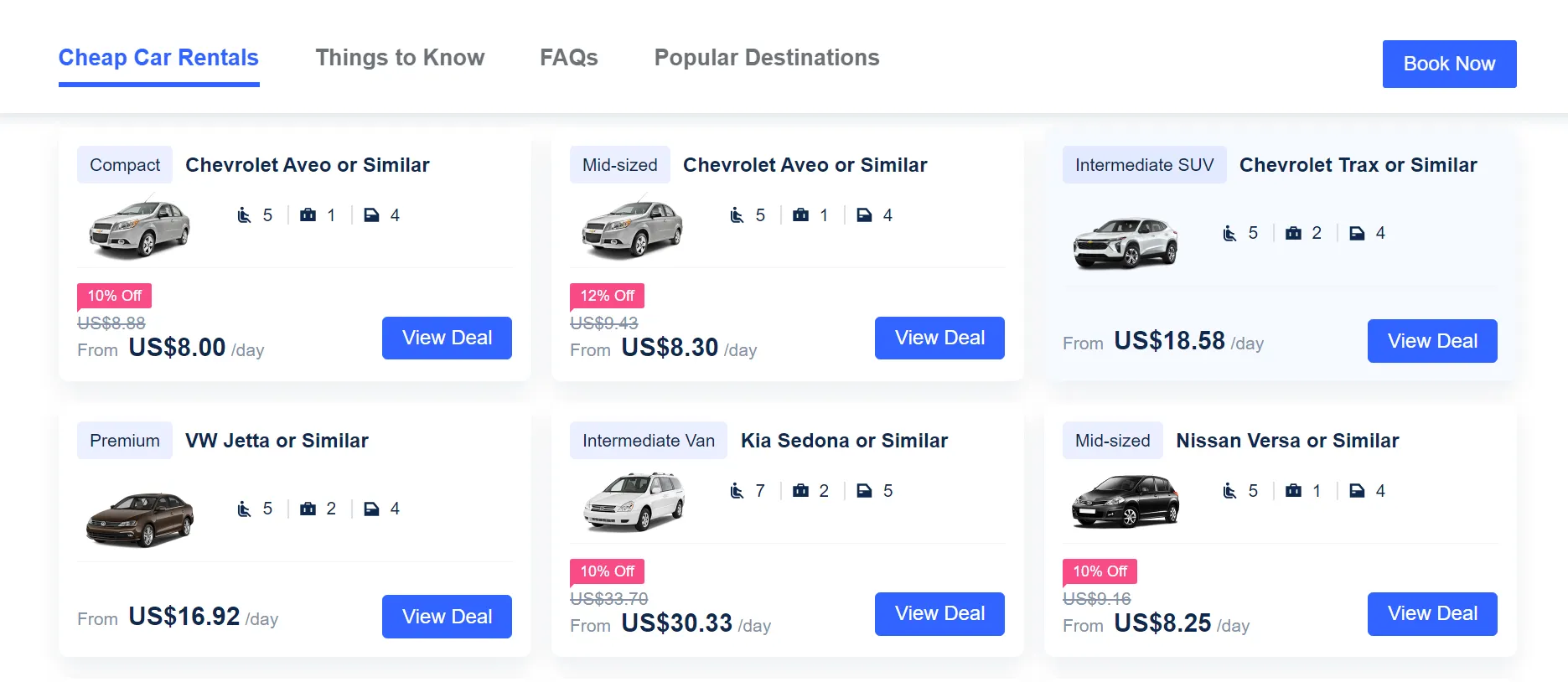The image size is (1568, 682).
Task: Select the Cheap Car Rentals tab
Action: (x=158, y=58)
